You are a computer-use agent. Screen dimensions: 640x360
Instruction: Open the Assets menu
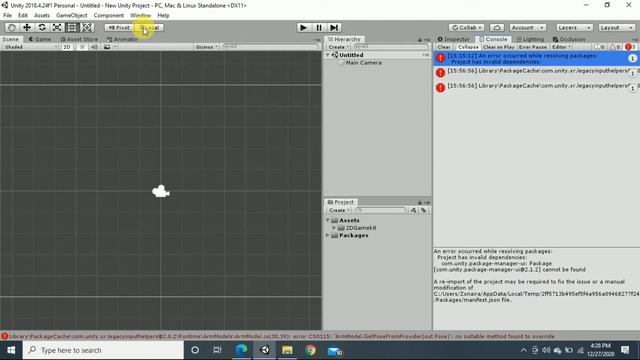point(42,15)
